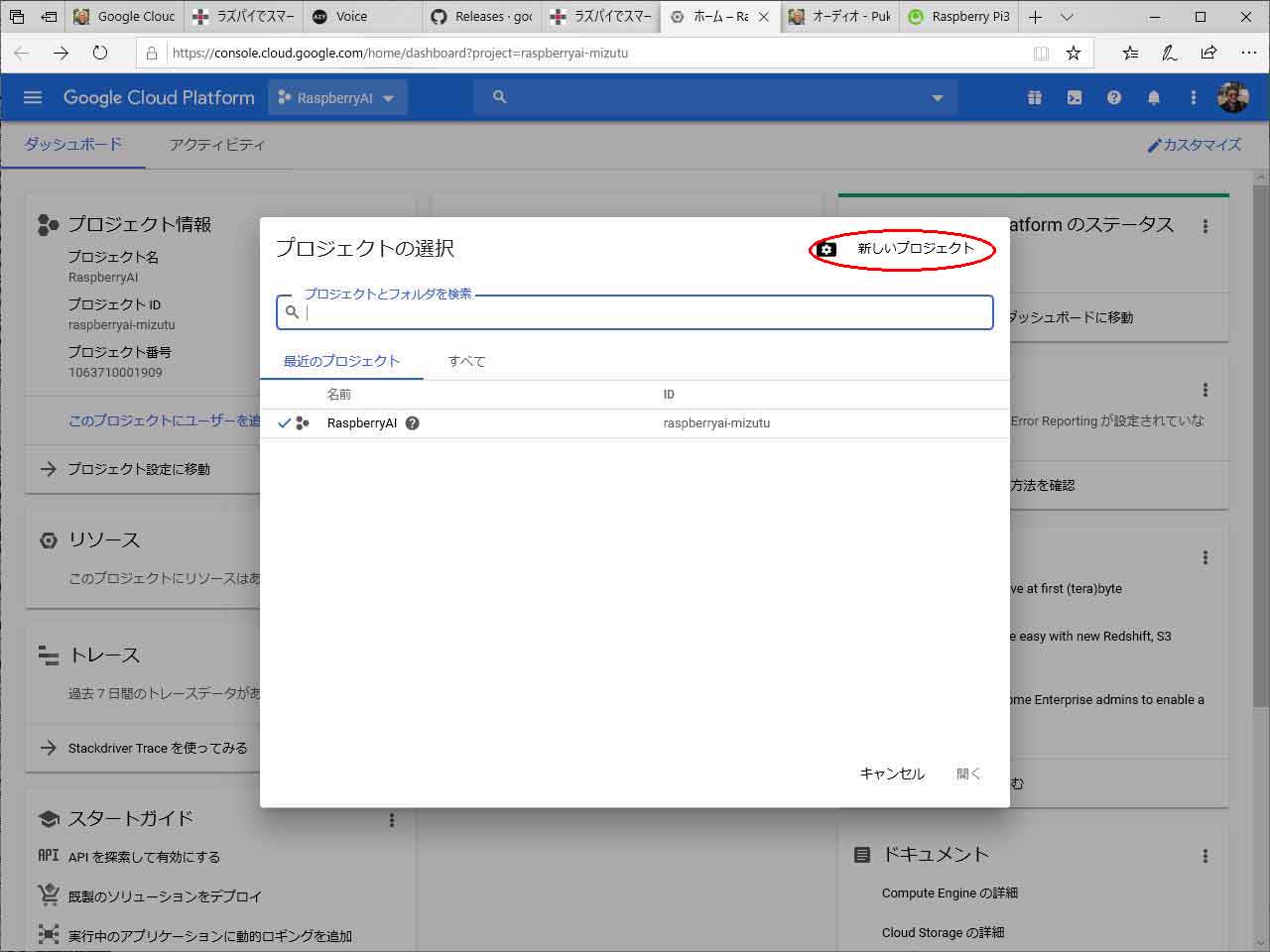Click the share page icon

1208,53
